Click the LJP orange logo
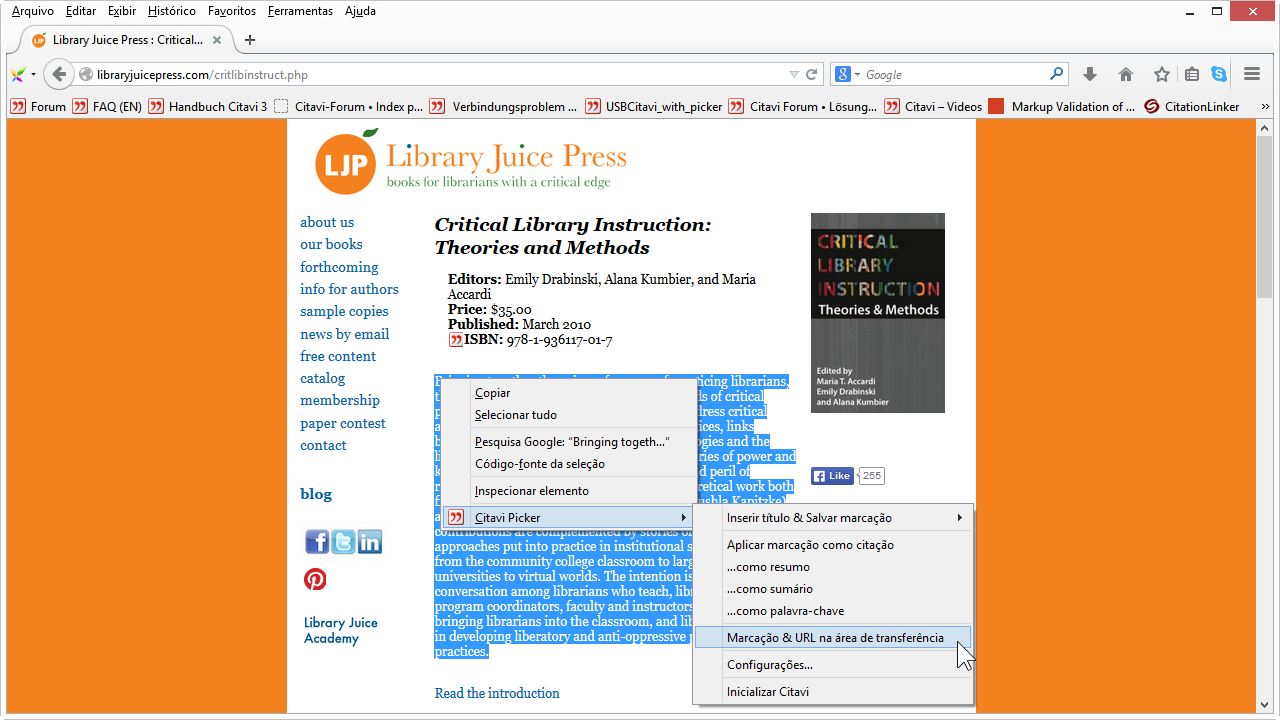The width and height of the screenshot is (1280, 720). click(345, 161)
